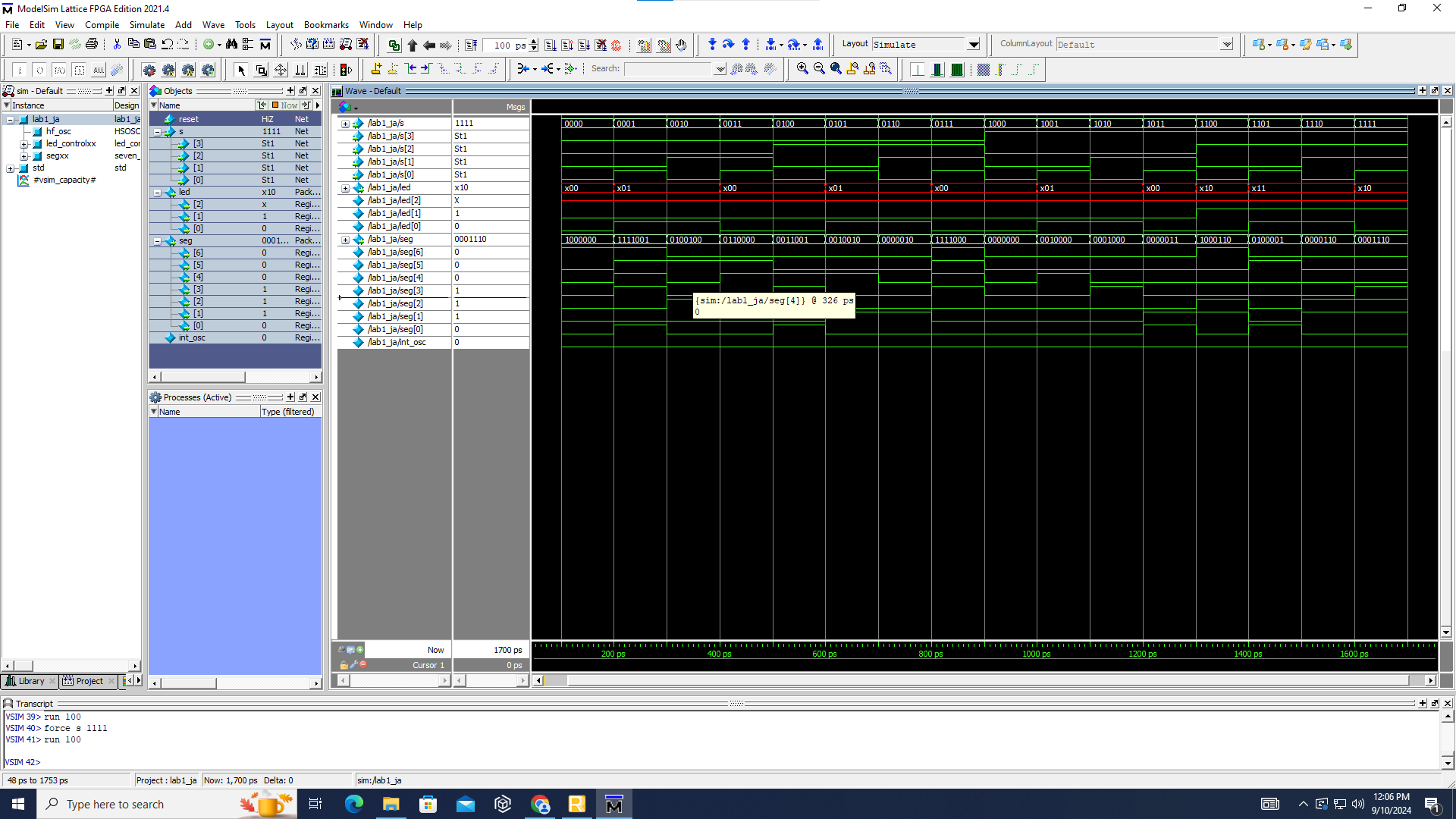Expand the segxx instance node
Image resolution: width=1456 pixels, height=819 pixels.
click(x=24, y=156)
